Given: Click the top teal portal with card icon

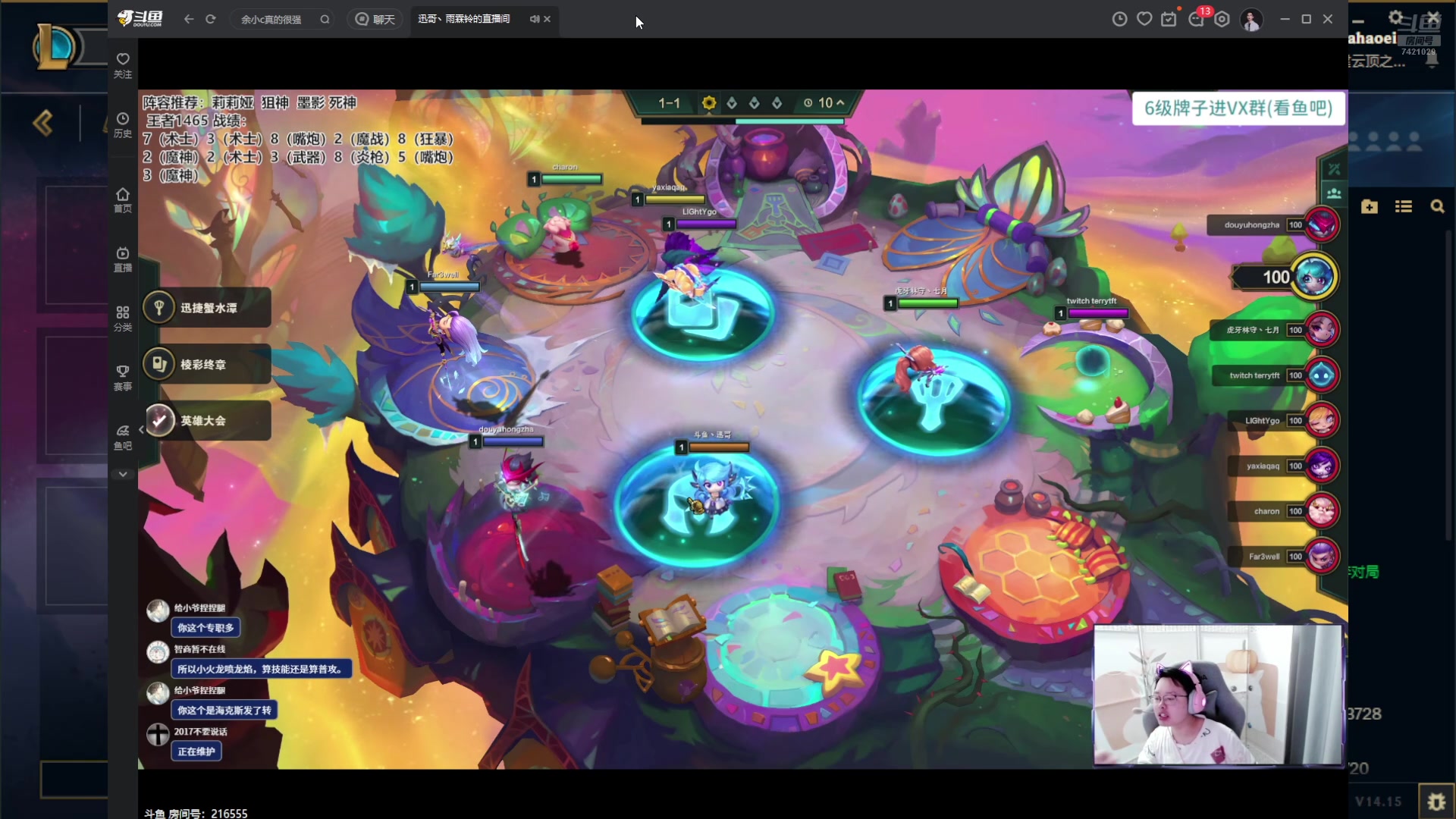Looking at the screenshot, I should [701, 315].
